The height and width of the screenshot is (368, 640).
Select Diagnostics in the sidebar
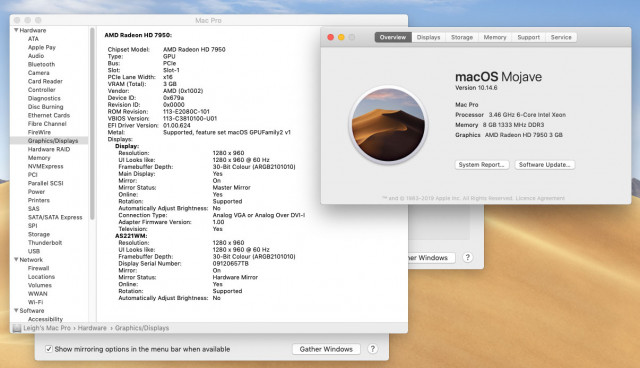tap(44, 98)
